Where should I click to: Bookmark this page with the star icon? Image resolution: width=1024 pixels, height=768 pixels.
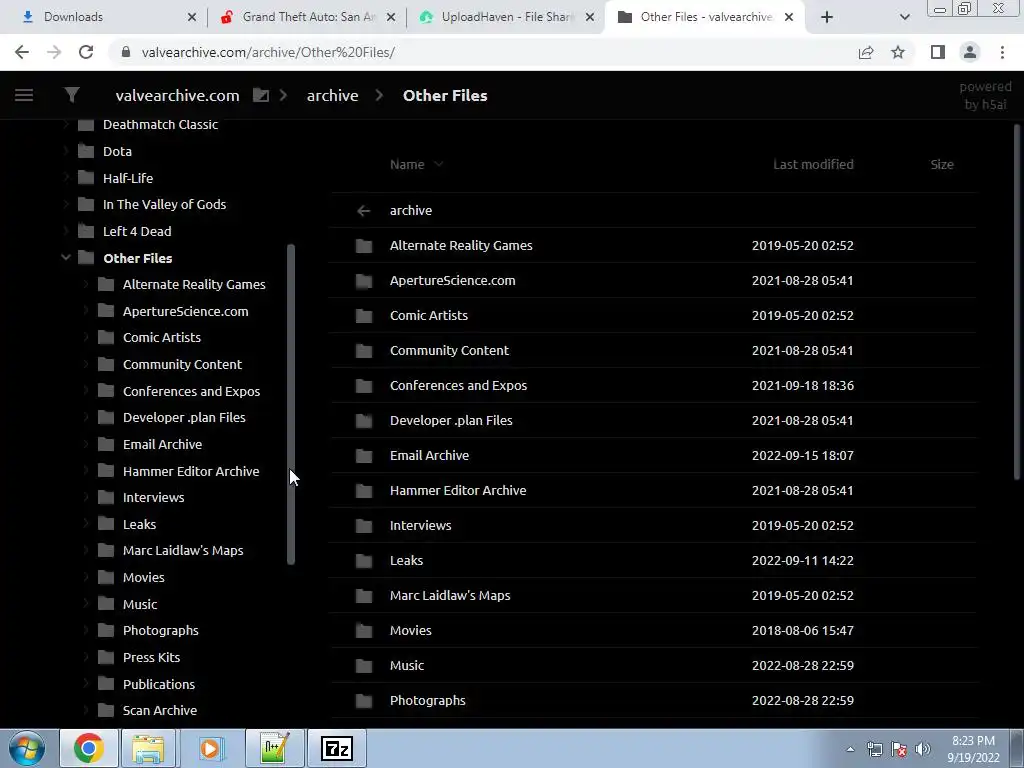click(x=898, y=52)
